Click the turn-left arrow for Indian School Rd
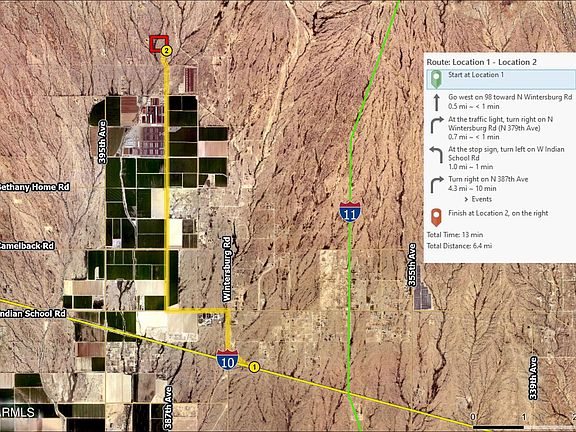576x432 pixels. tap(436, 155)
